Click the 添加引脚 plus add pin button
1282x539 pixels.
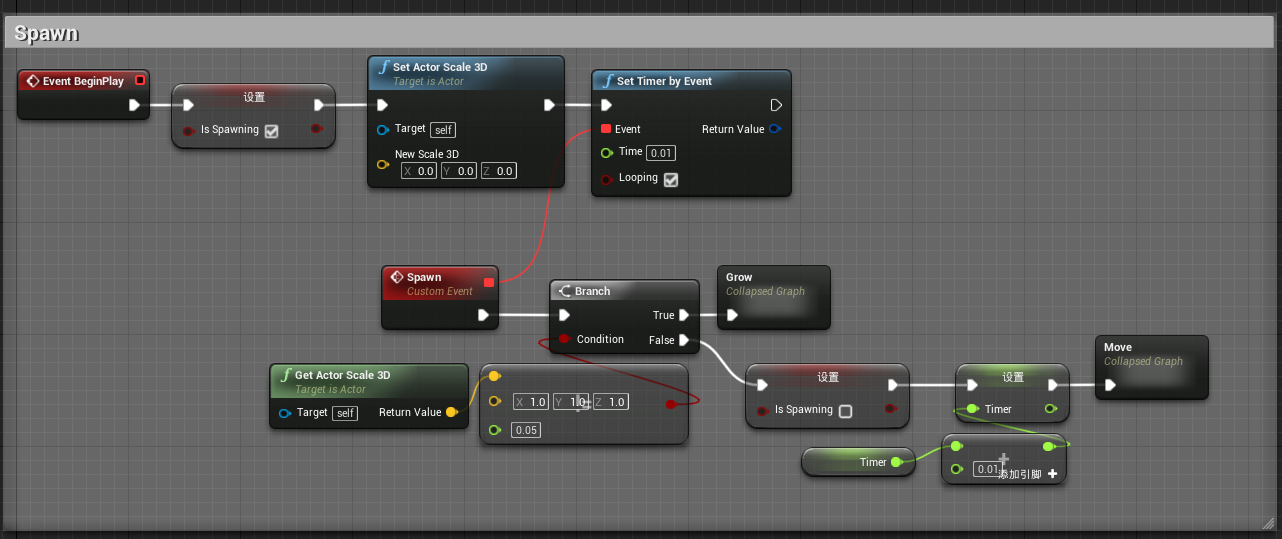[x=1052, y=473]
